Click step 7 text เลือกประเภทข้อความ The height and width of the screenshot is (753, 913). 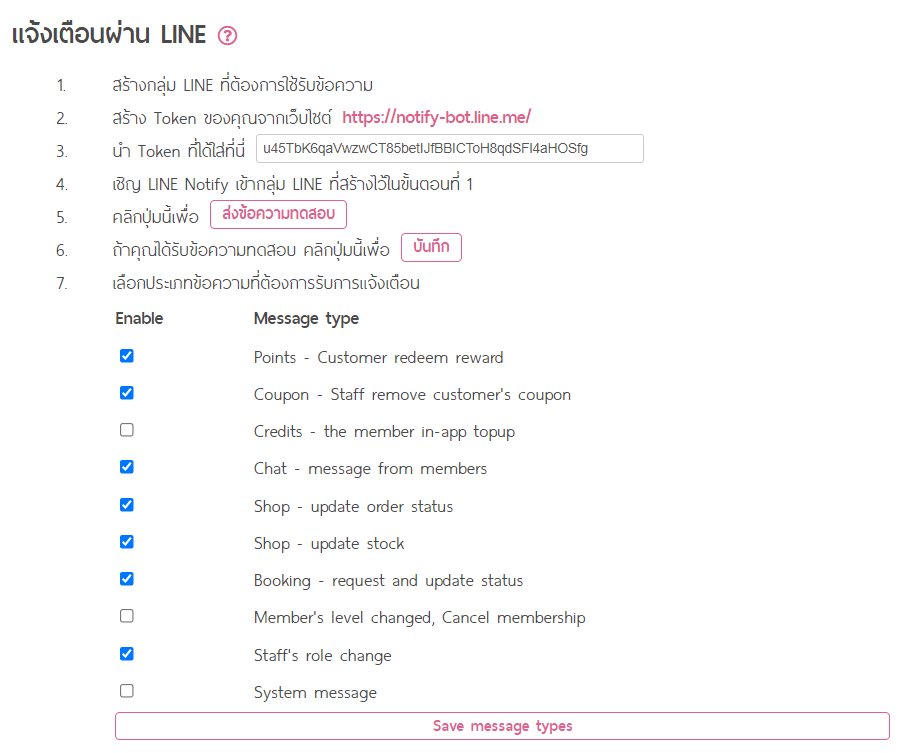coord(266,284)
